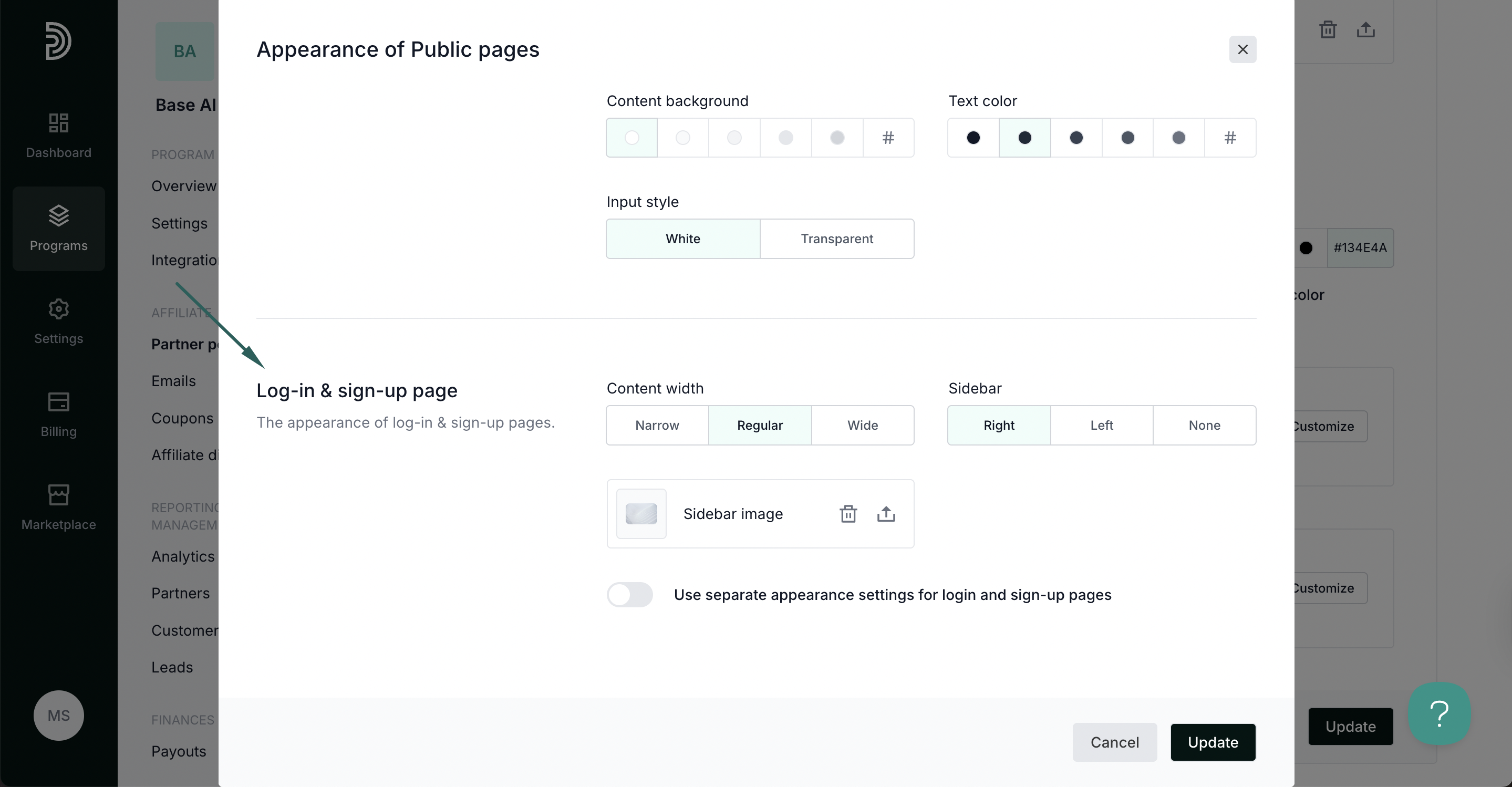This screenshot has width=1512, height=787.
Task: Click the upper Customize button behind dialog
Action: click(x=1330, y=426)
